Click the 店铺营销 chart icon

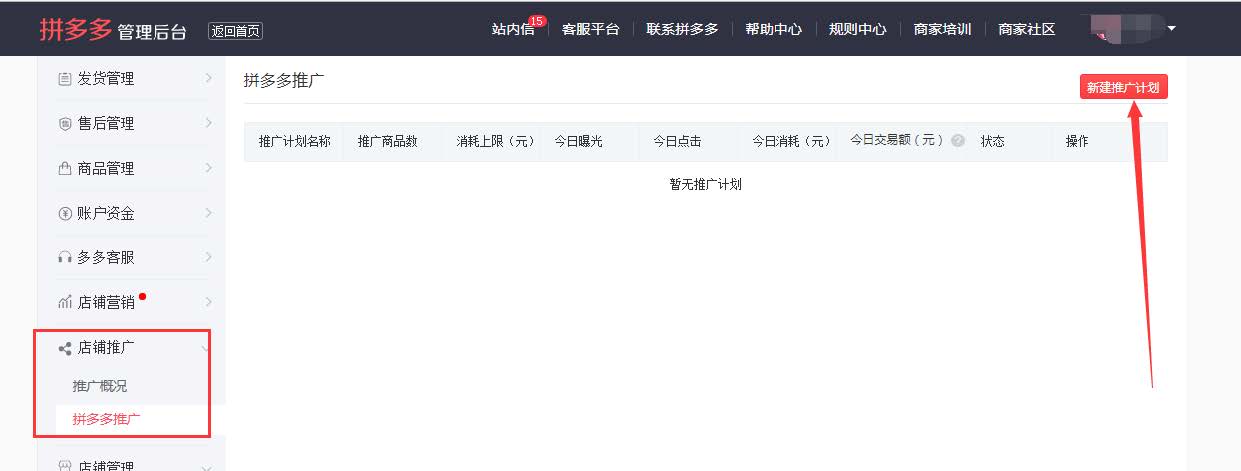pyautogui.click(x=64, y=303)
